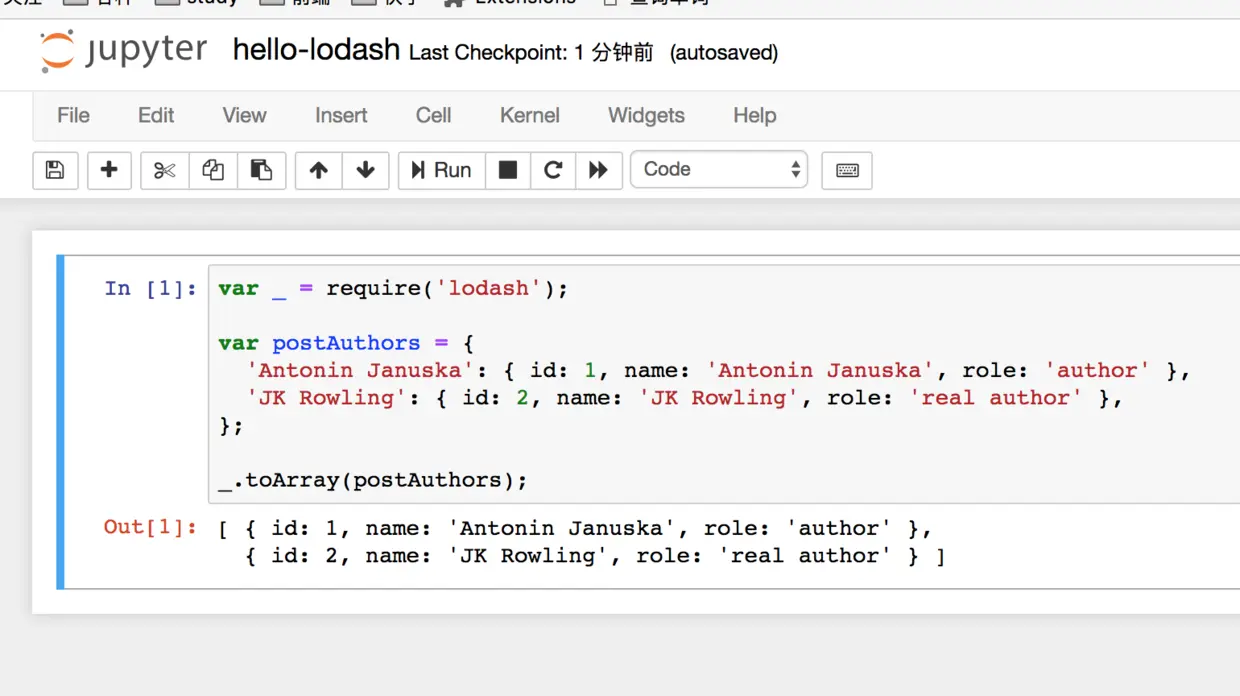Click the Run button to execute the cell
Image resolution: width=1240 pixels, height=696 pixels.
pyautogui.click(x=440, y=170)
